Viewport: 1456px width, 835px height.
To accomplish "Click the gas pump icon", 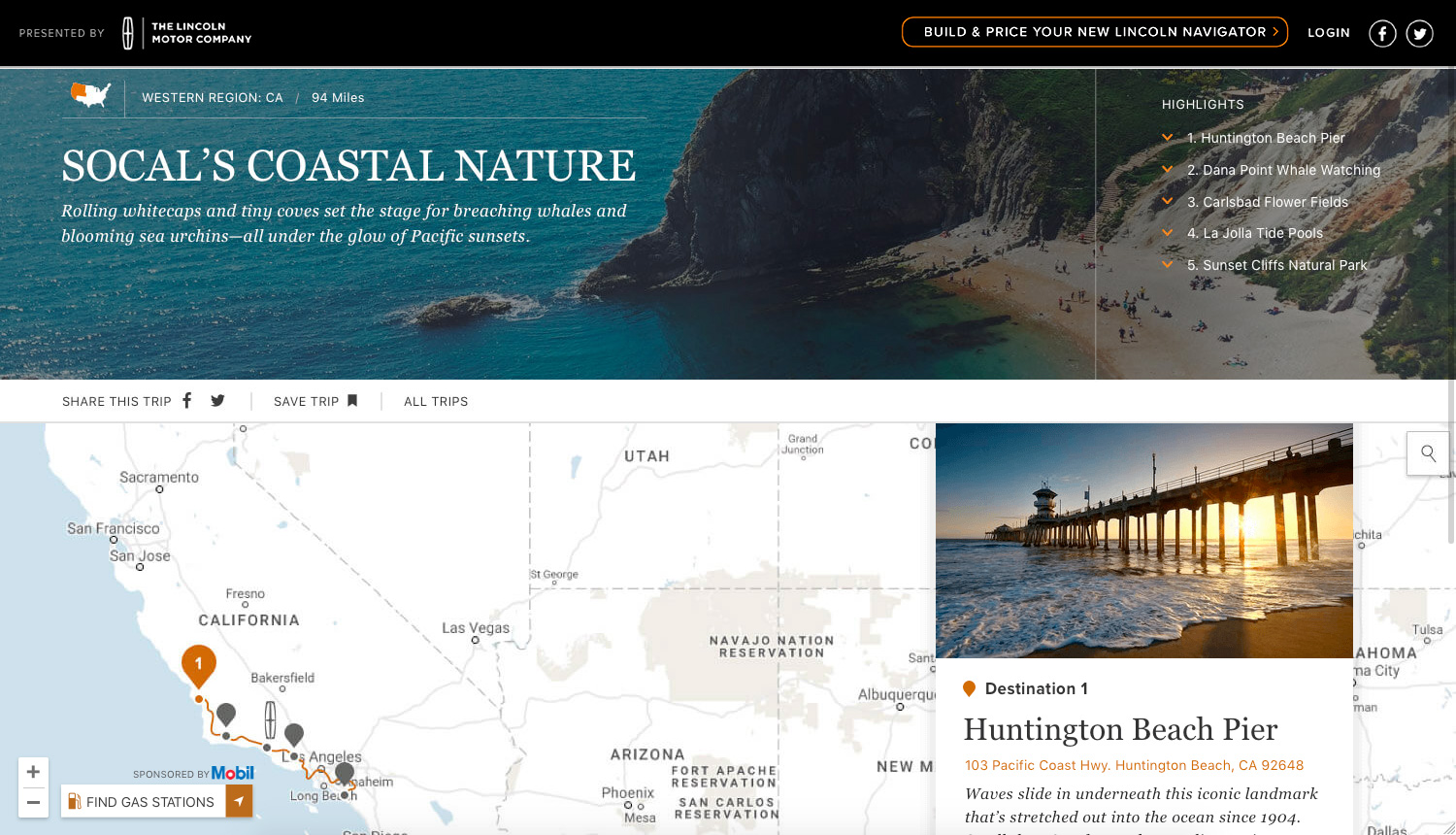I will pyautogui.click(x=74, y=801).
